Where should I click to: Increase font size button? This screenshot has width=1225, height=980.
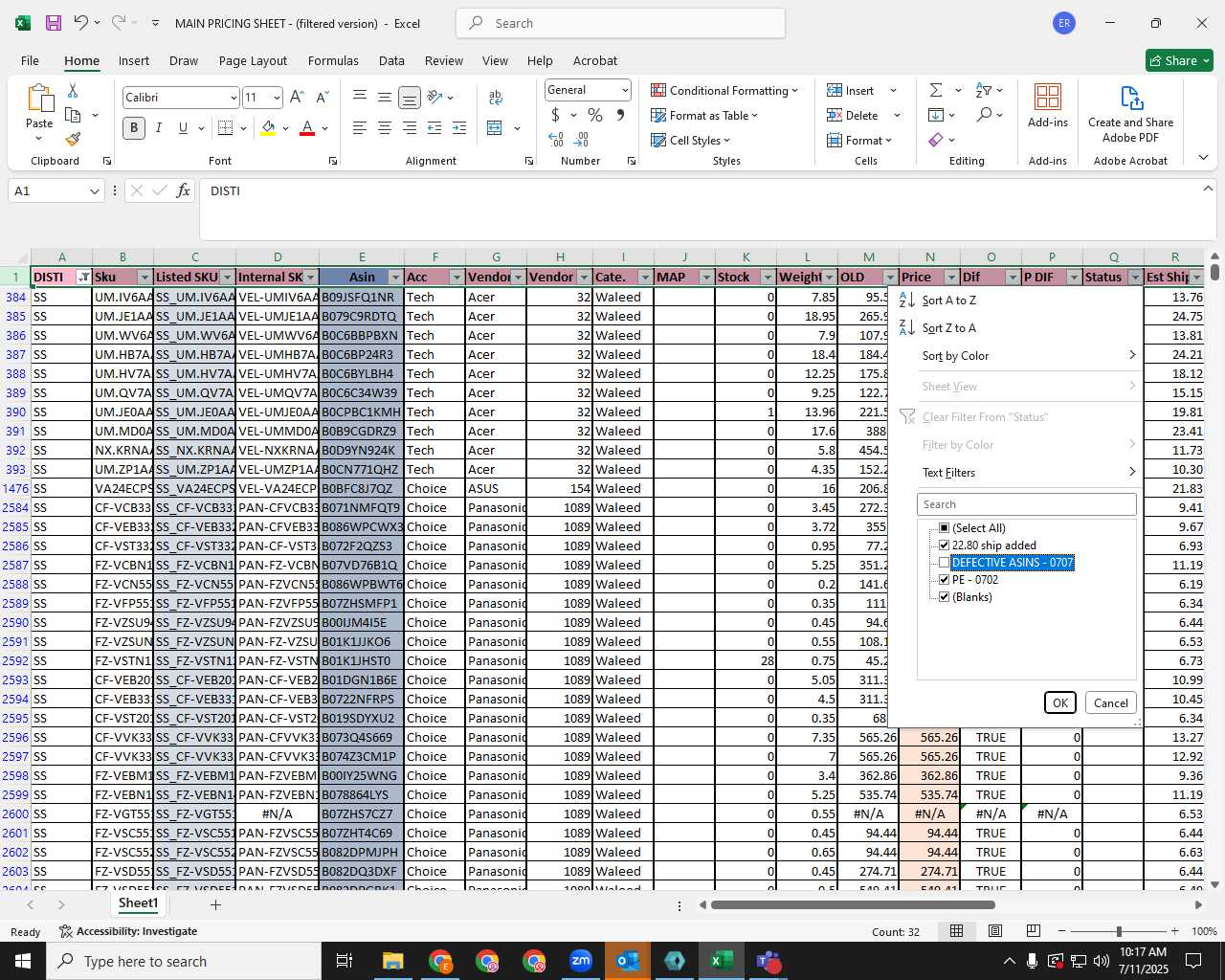click(x=297, y=97)
